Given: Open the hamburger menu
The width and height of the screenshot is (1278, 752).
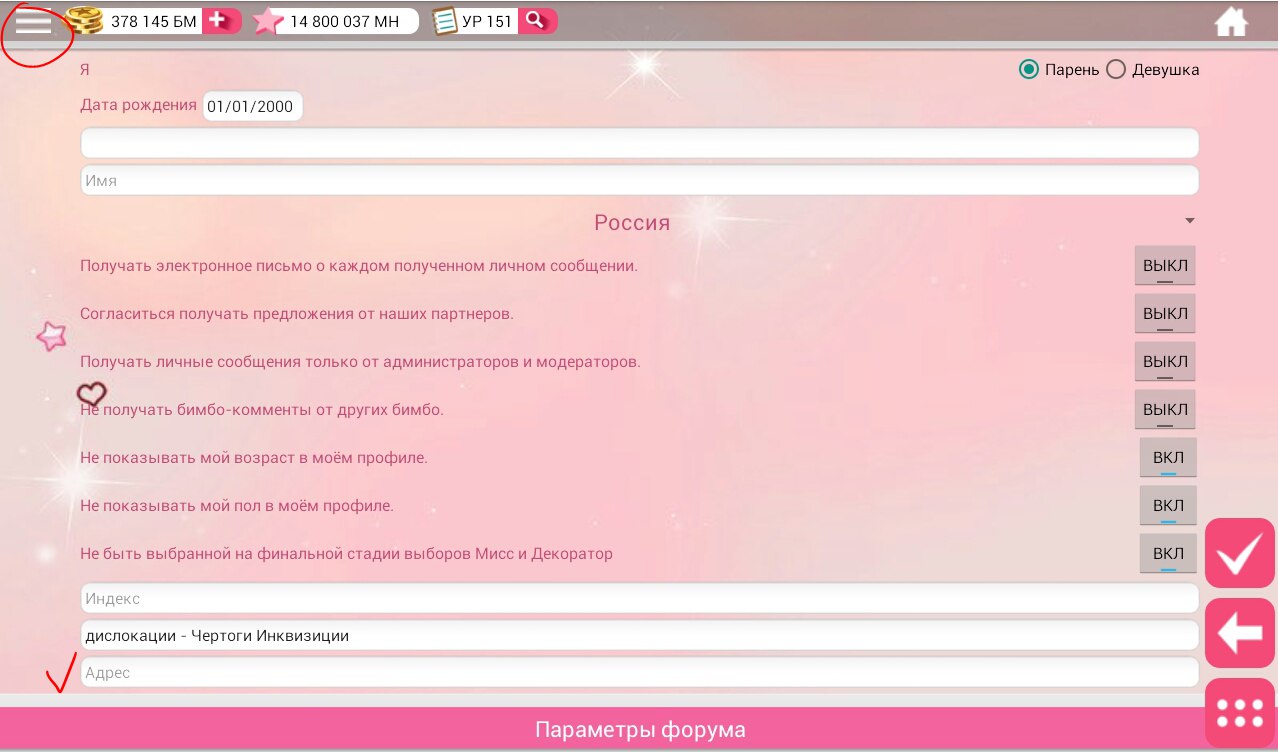Looking at the screenshot, I should point(33,23).
